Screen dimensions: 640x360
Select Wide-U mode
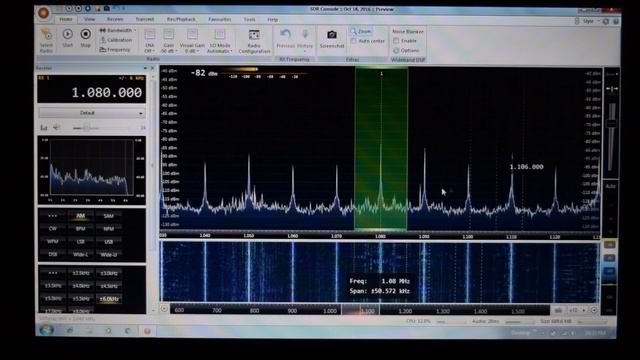pos(109,254)
